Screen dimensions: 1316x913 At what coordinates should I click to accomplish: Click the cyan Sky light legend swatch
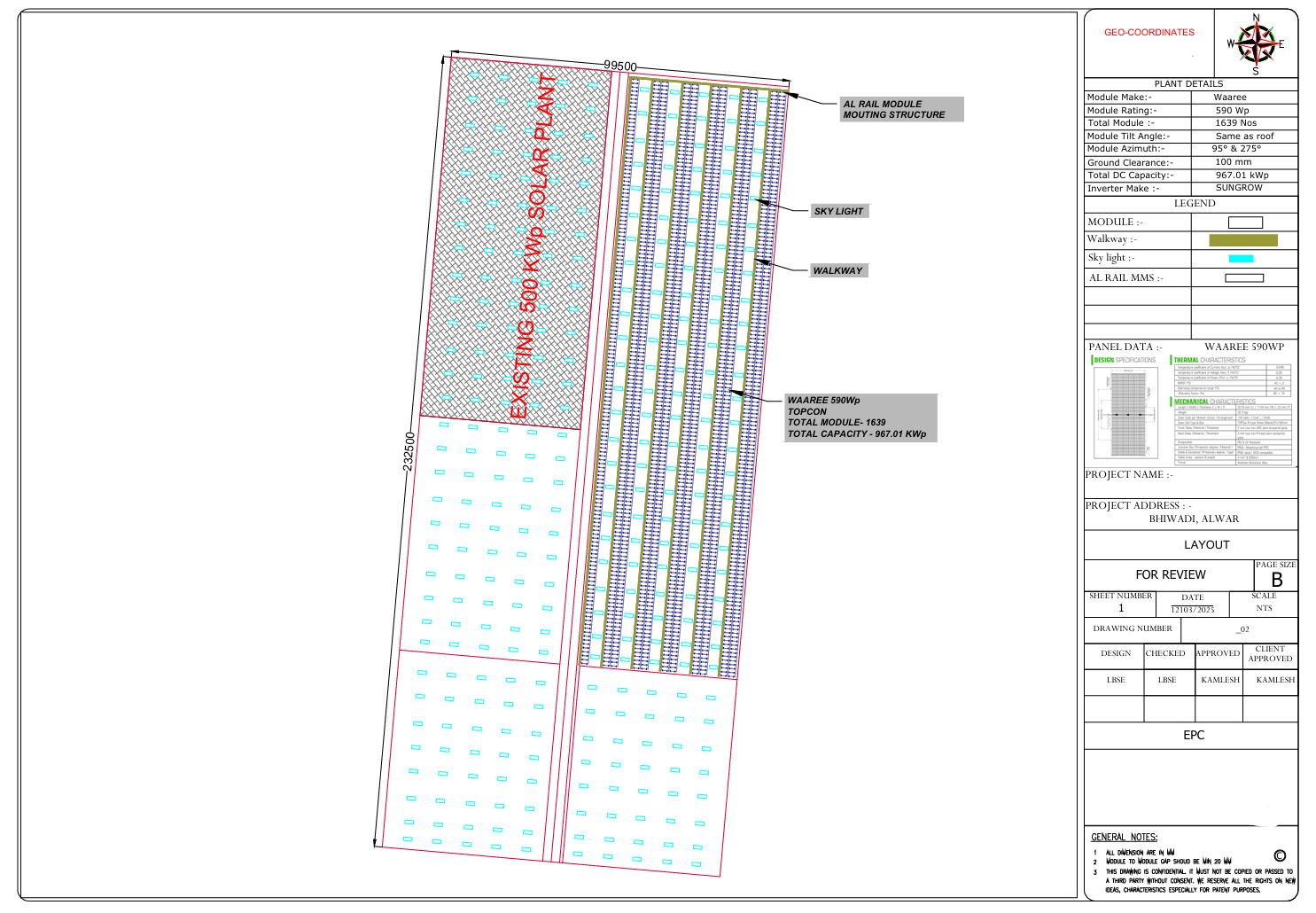tap(1242, 259)
